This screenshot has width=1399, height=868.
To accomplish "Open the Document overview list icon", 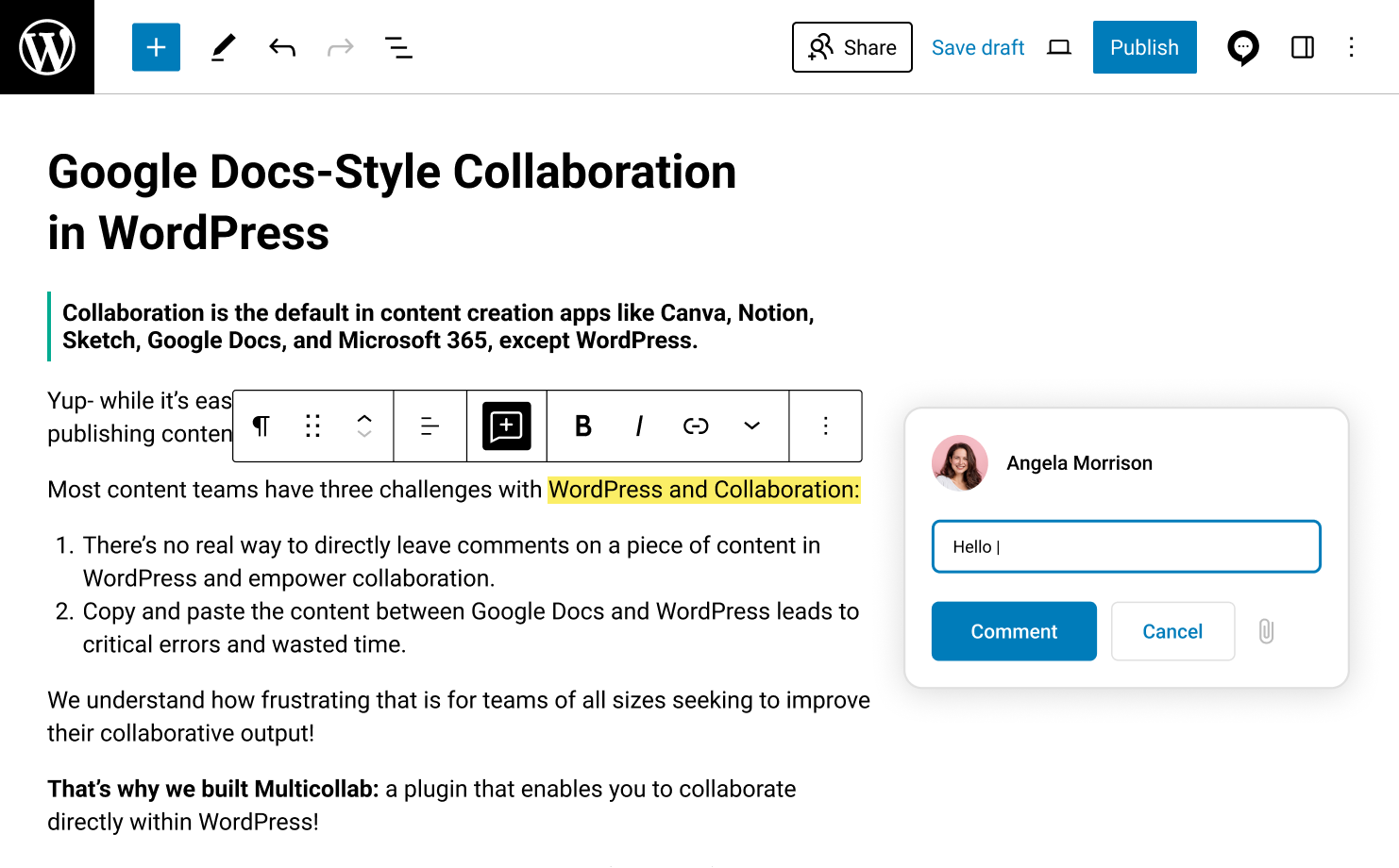I will click(x=398, y=47).
